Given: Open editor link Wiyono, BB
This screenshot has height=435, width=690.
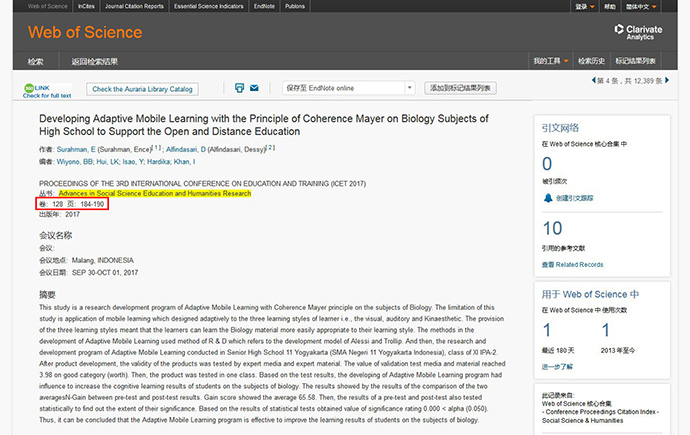Looking at the screenshot, I should pyautogui.click(x=74, y=162).
